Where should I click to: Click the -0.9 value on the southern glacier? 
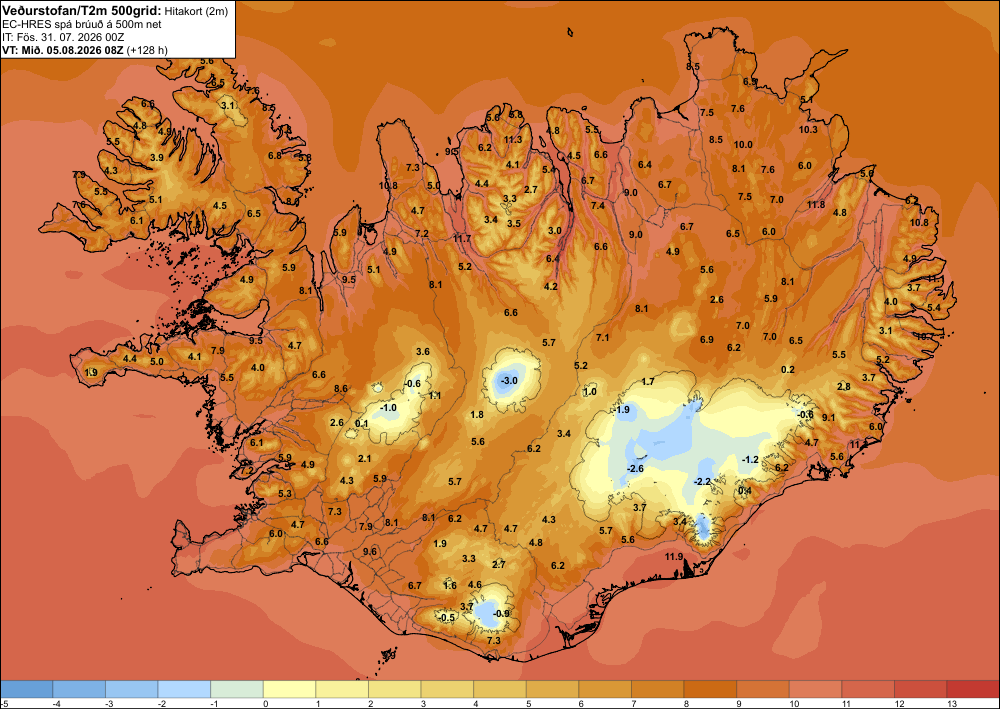point(502,614)
